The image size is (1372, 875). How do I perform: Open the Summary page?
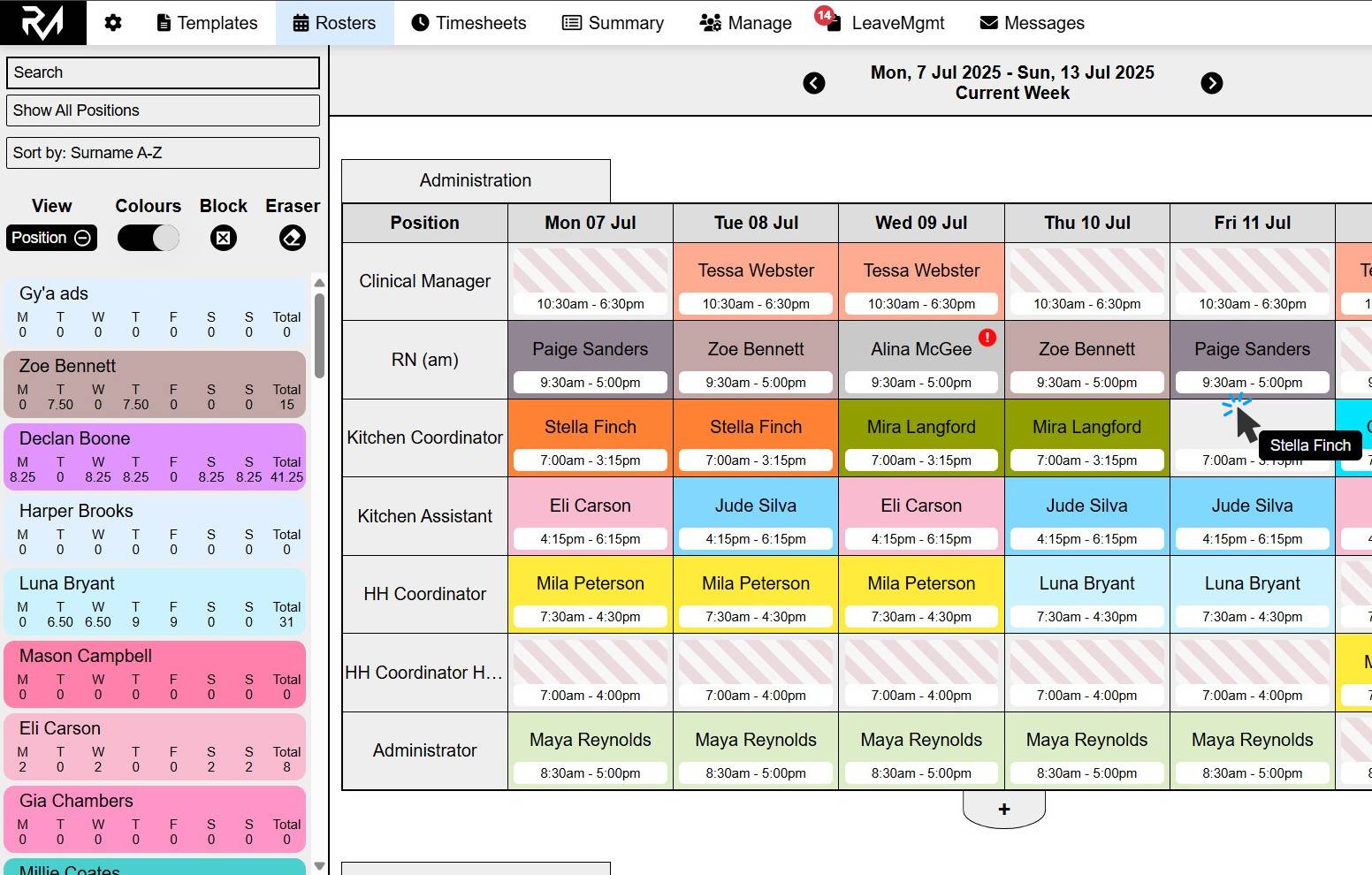pos(613,23)
